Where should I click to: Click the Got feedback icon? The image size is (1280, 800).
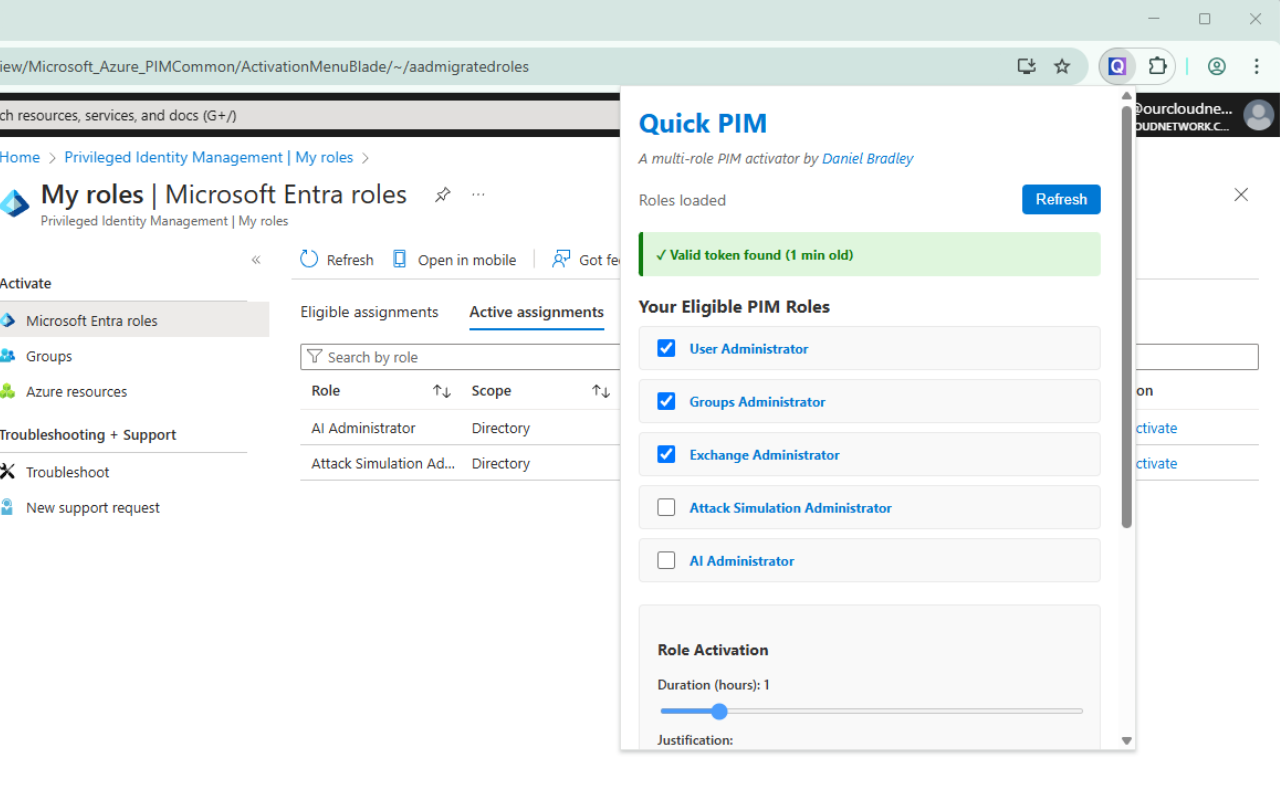point(562,260)
